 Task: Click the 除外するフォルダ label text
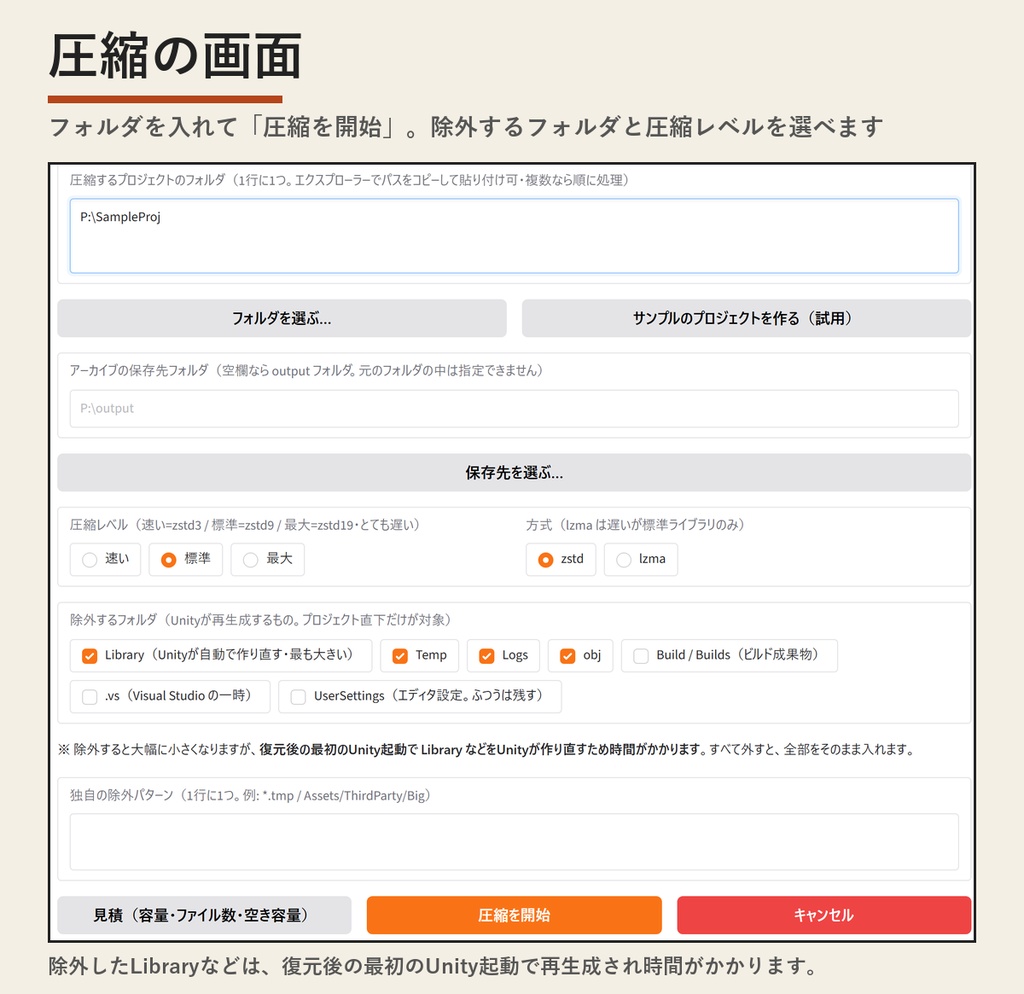coord(260,620)
